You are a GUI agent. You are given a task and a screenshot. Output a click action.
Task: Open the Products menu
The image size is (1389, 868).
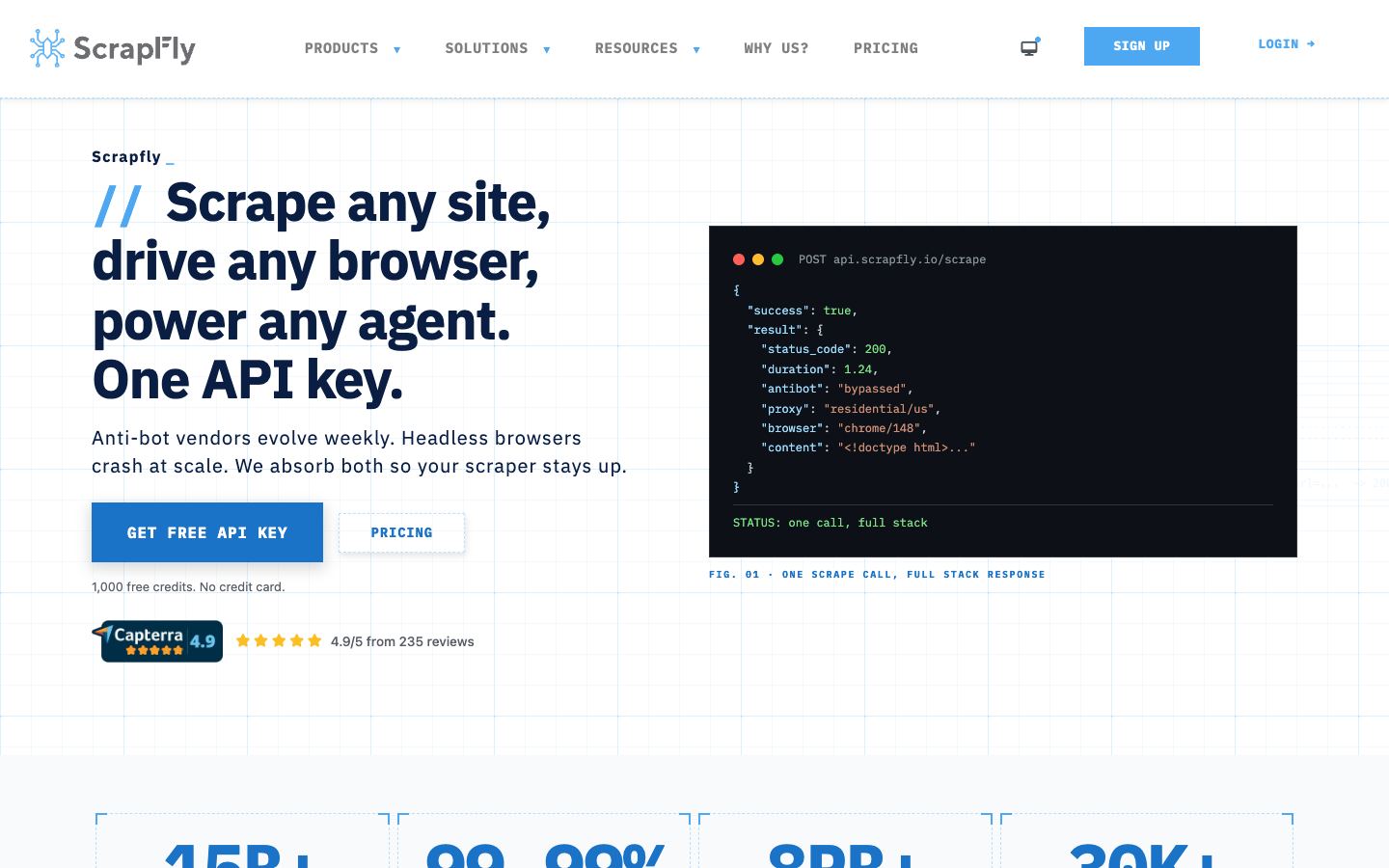341,48
